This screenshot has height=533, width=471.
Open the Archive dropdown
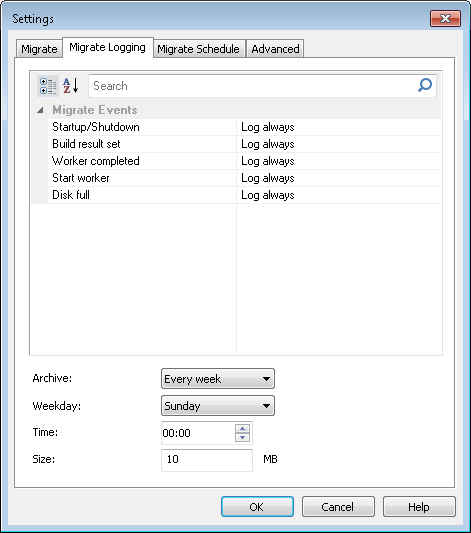(218, 378)
